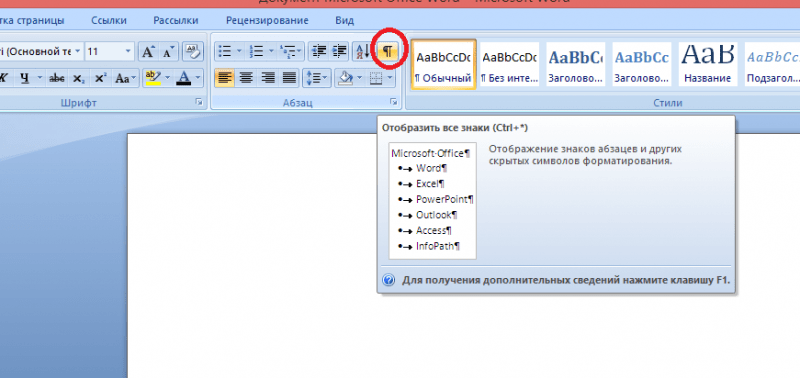Click the Shrink Font button
Screen dimensions: 800x378
coord(168,52)
